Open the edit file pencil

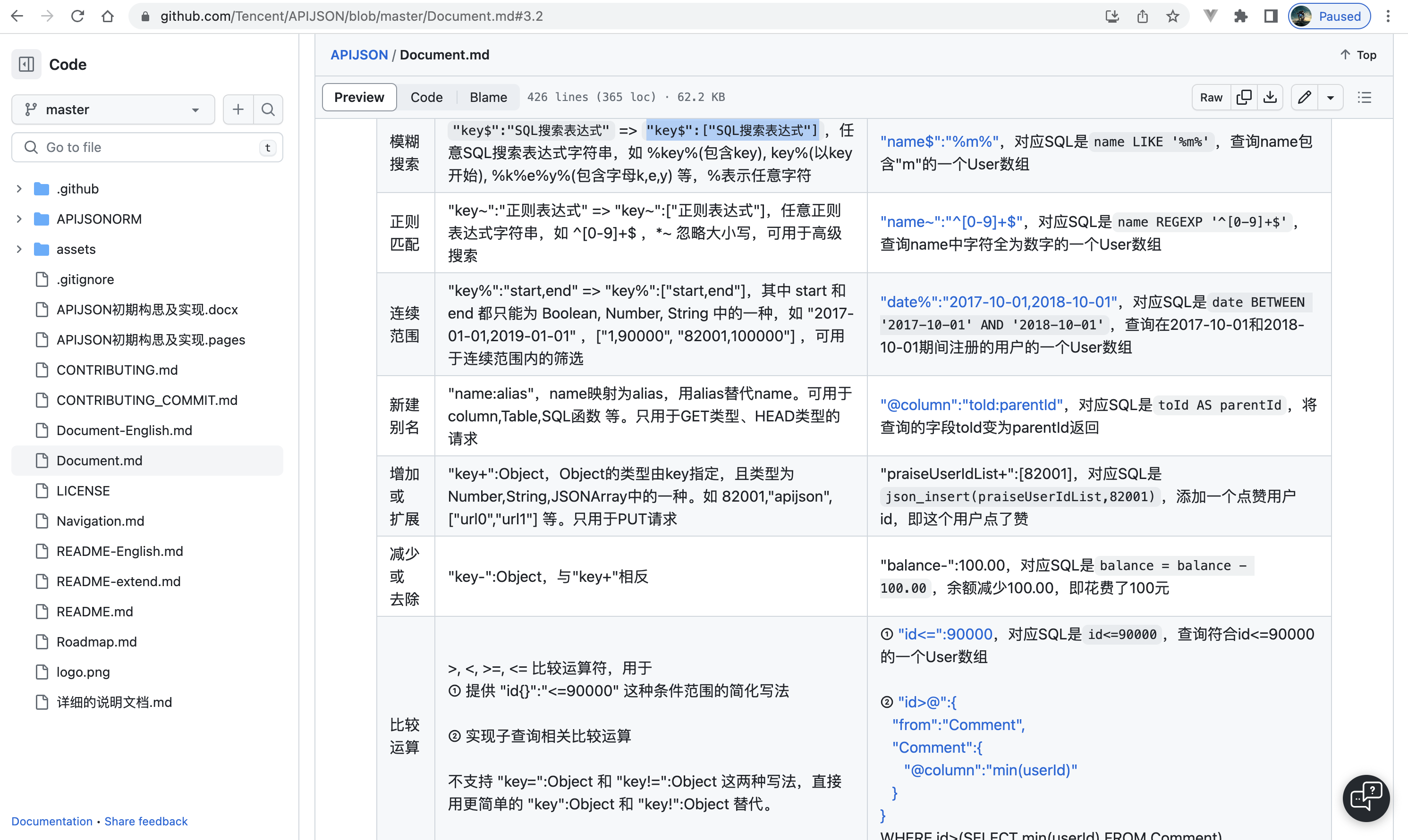tap(1304, 97)
